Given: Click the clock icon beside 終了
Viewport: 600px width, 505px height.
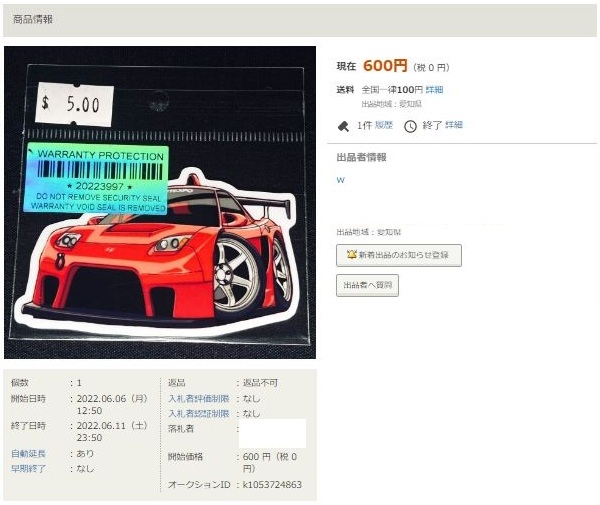Looking at the screenshot, I should 410,126.
